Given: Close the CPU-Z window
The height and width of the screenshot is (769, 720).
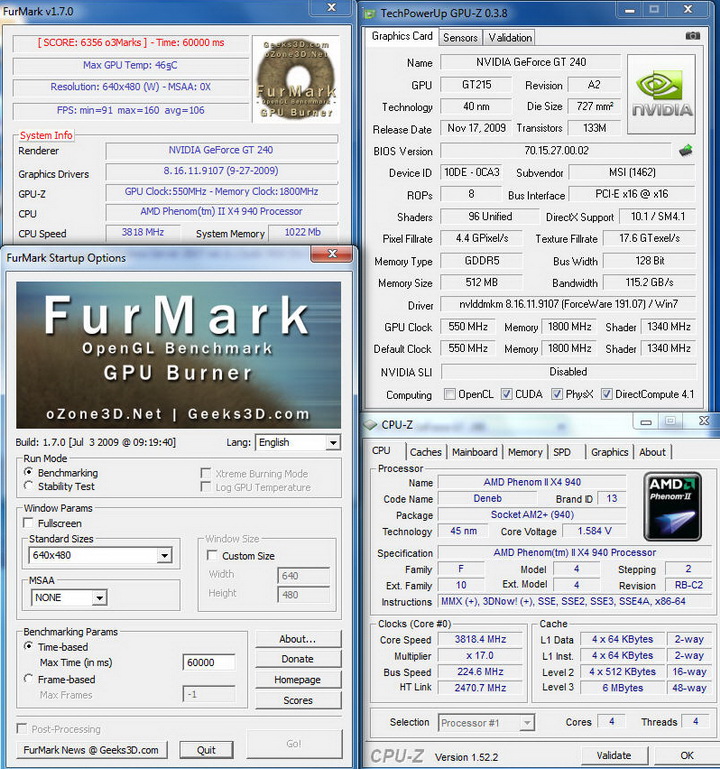Looking at the screenshot, I should pyautogui.click(x=704, y=421).
